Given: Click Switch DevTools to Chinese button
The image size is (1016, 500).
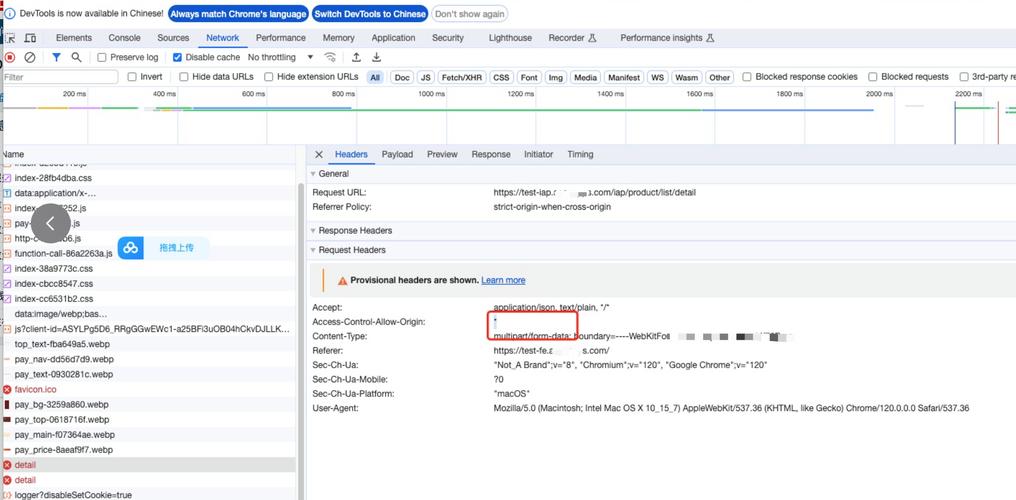Looking at the screenshot, I should (370, 14).
